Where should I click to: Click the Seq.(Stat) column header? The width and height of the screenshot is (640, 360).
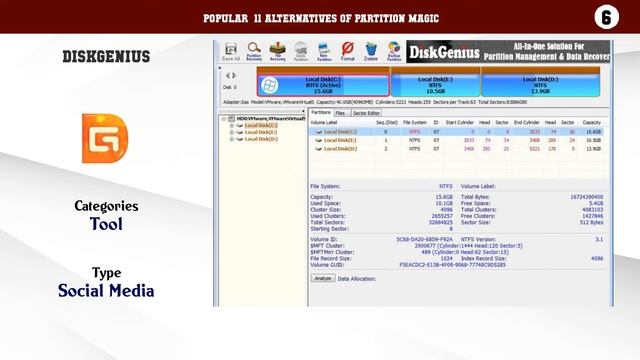(x=387, y=122)
